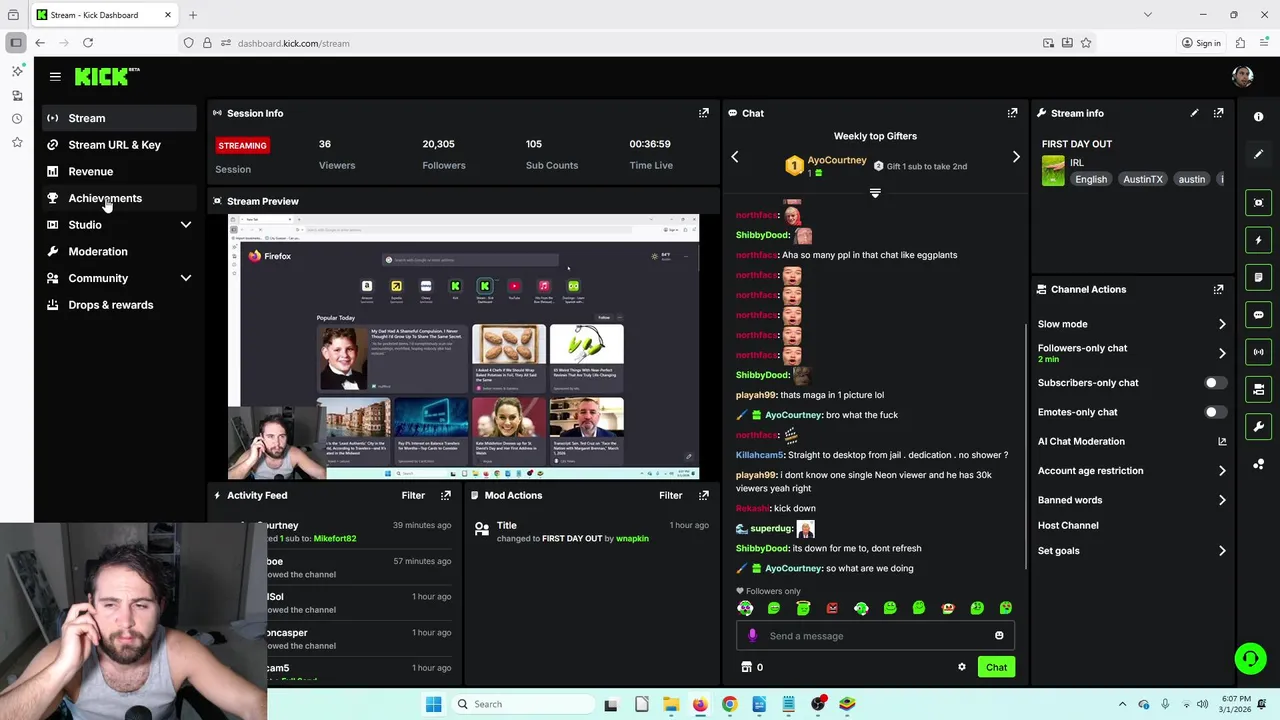Expand Slow mode options
This screenshot has height=720, width=1280.
click(1222, 324)
